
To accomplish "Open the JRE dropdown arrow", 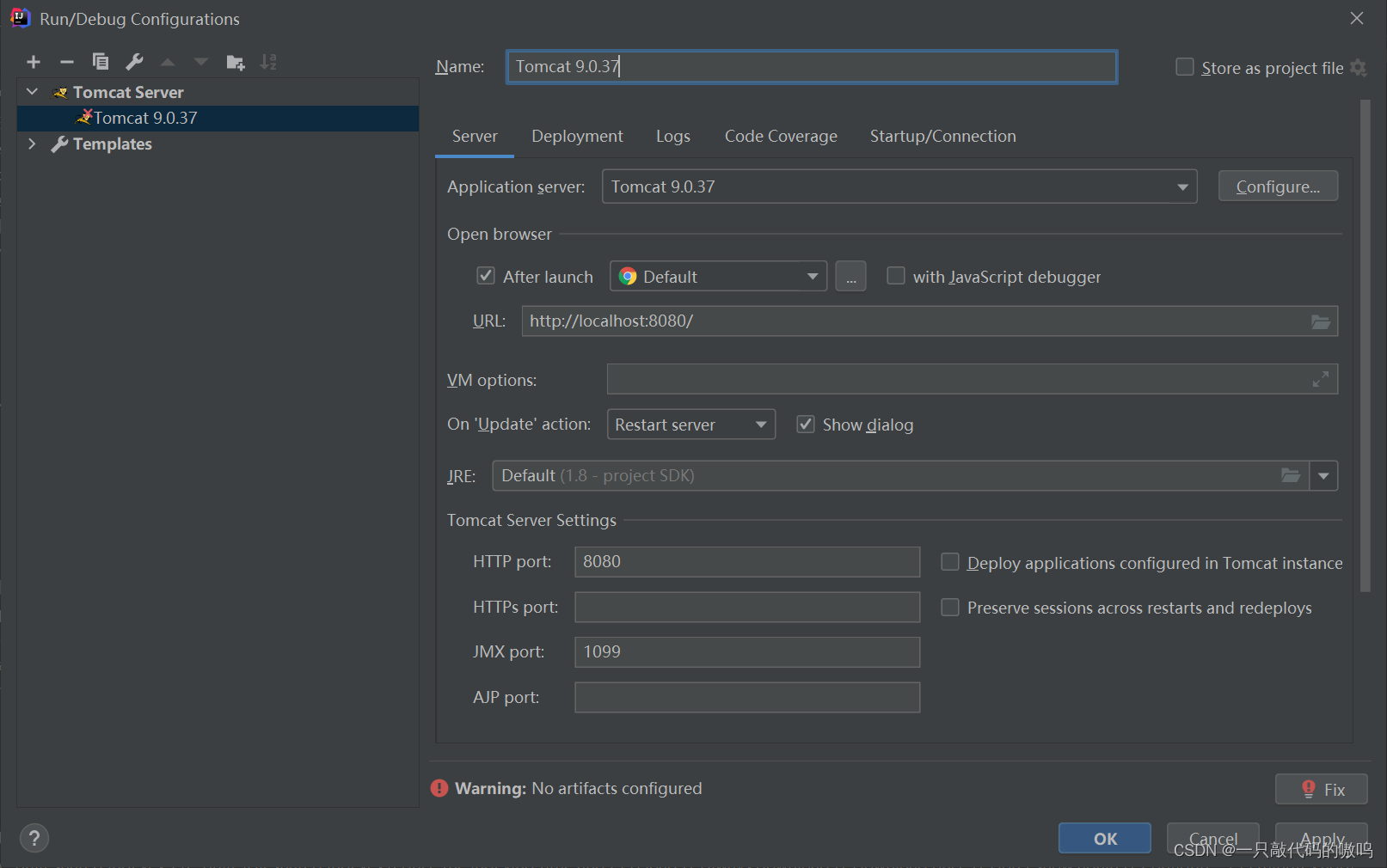I will 1323,475.
